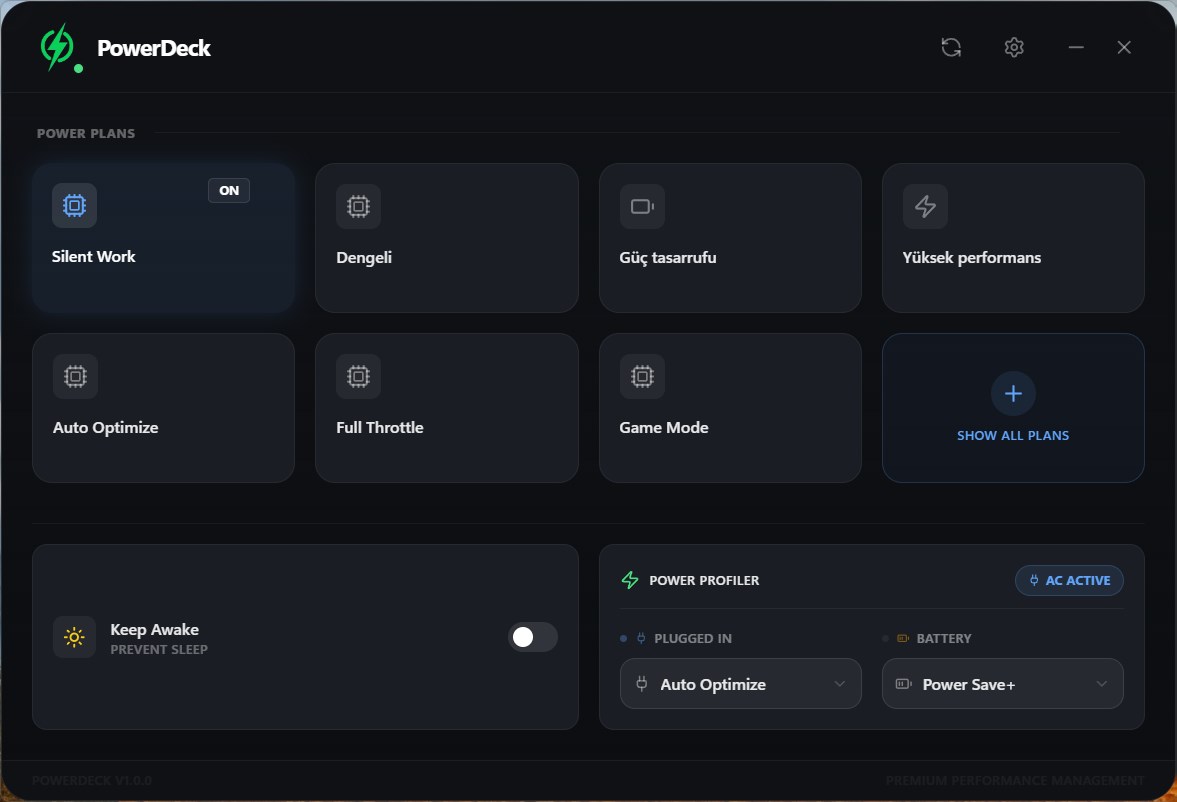This screenshot has height=802, width=1177.
Task: Select the Game Mode plan card
Action: [x=730, y=408]
